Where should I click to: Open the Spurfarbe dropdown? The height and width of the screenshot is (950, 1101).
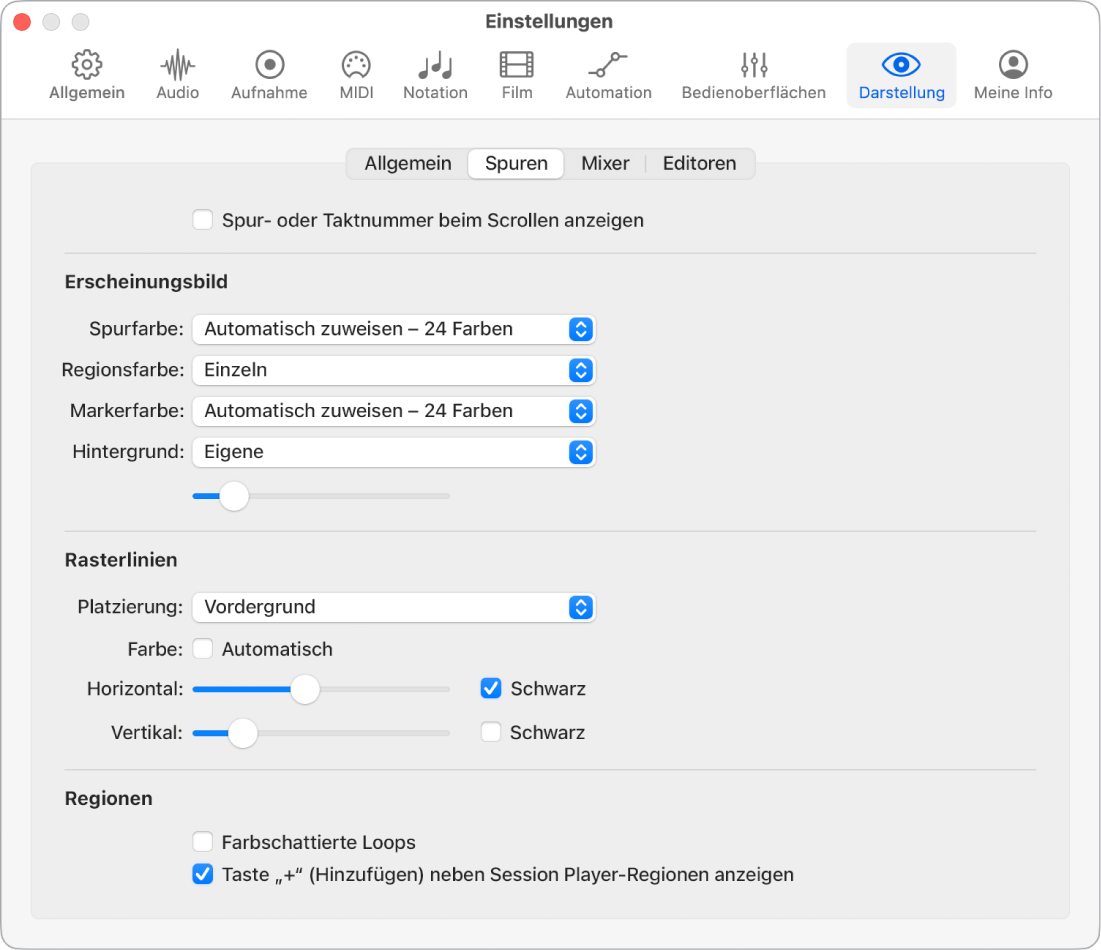[394, 329]
